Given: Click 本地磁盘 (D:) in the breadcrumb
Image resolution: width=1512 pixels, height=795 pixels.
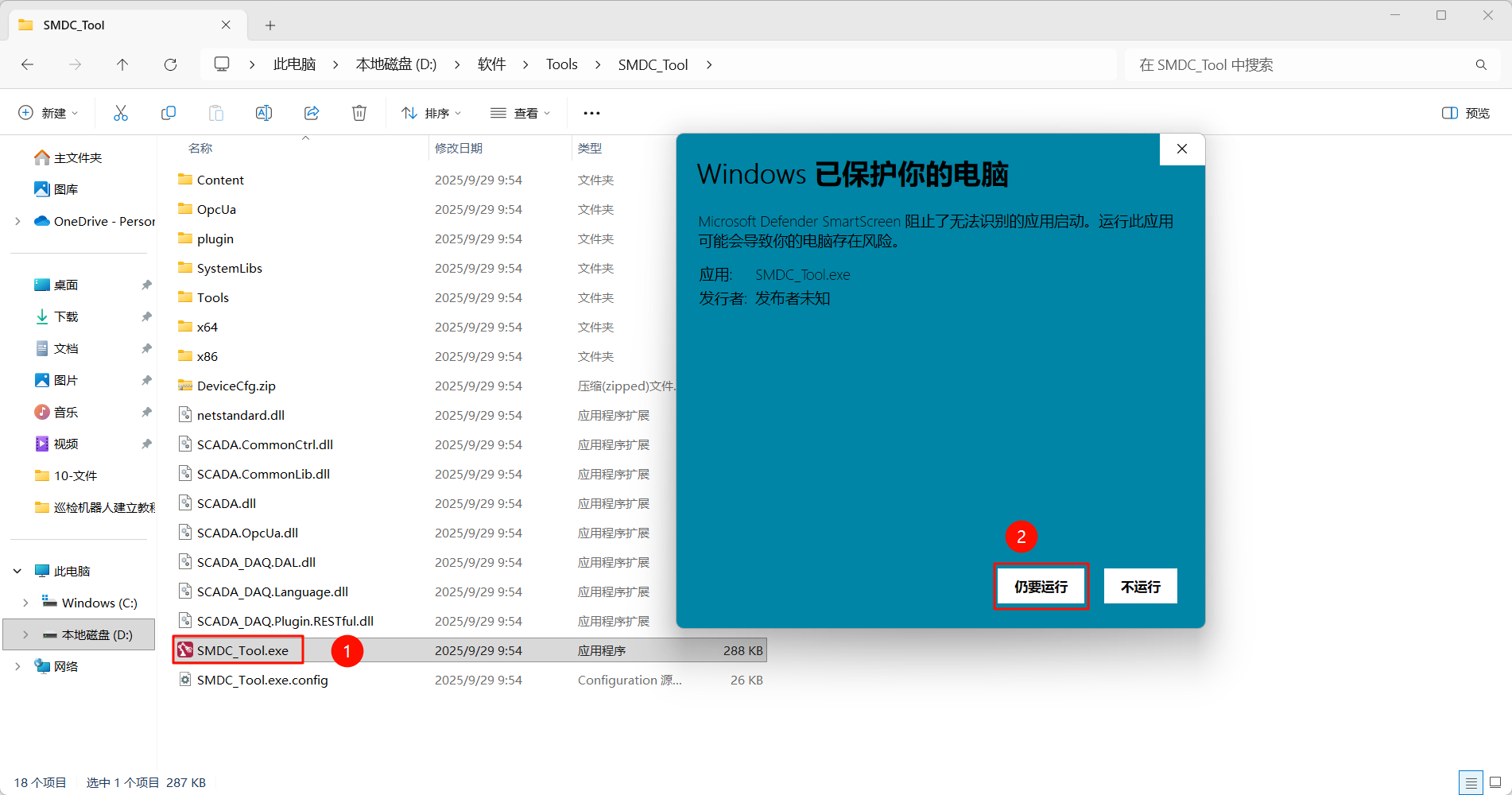Looking at the screenshot, I should (x=396, y=64).
